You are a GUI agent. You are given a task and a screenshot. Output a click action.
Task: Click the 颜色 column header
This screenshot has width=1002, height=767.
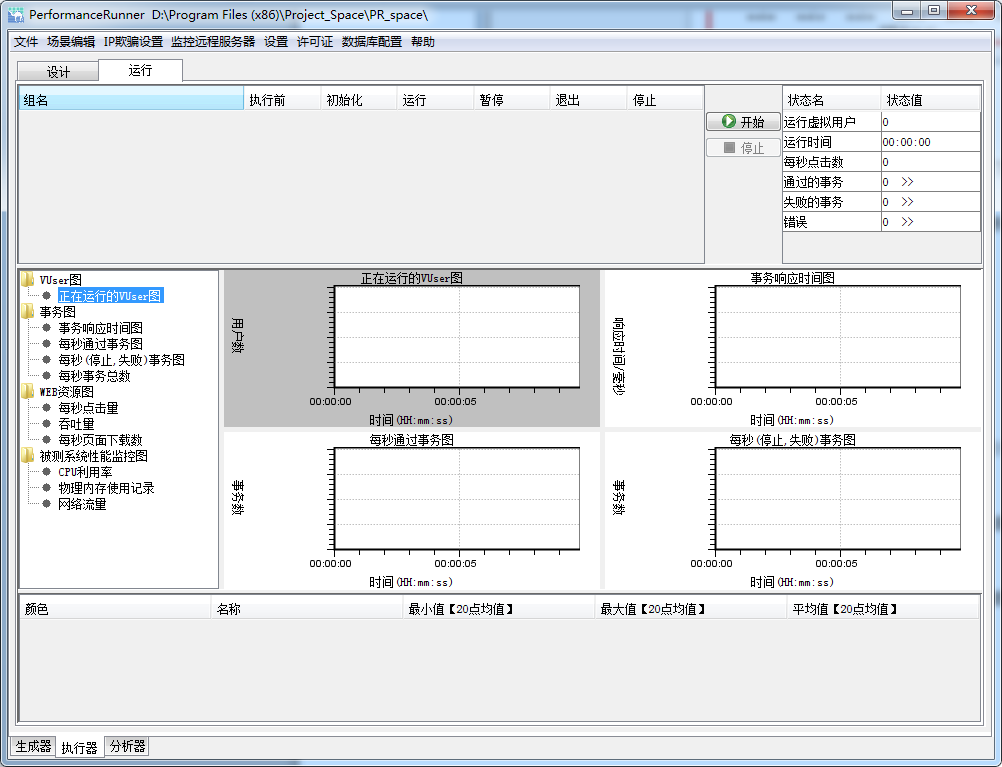click(114, 609)
